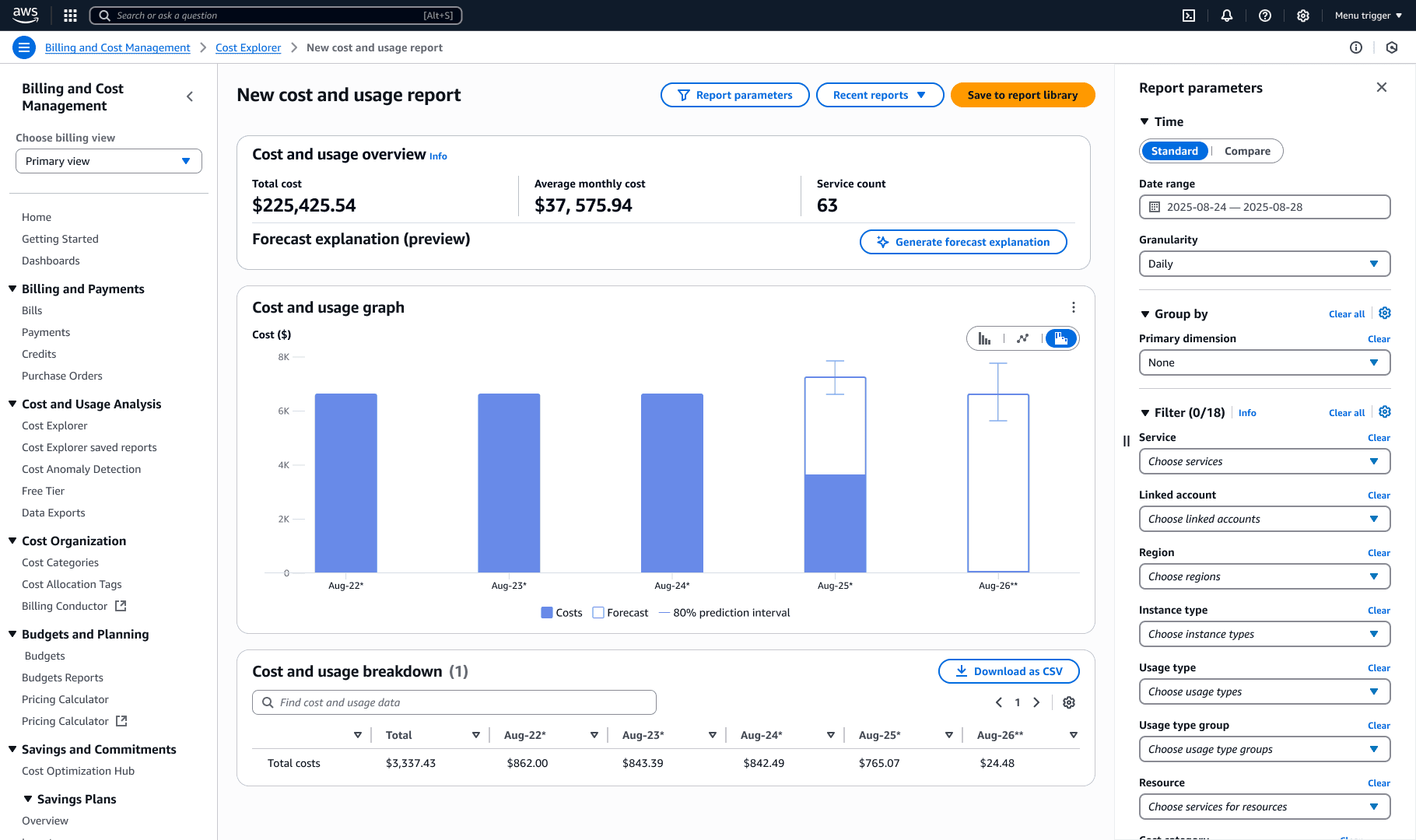Open the Choose services dropdown
The image size is (1416, 840).
[x=1264, y=461]
